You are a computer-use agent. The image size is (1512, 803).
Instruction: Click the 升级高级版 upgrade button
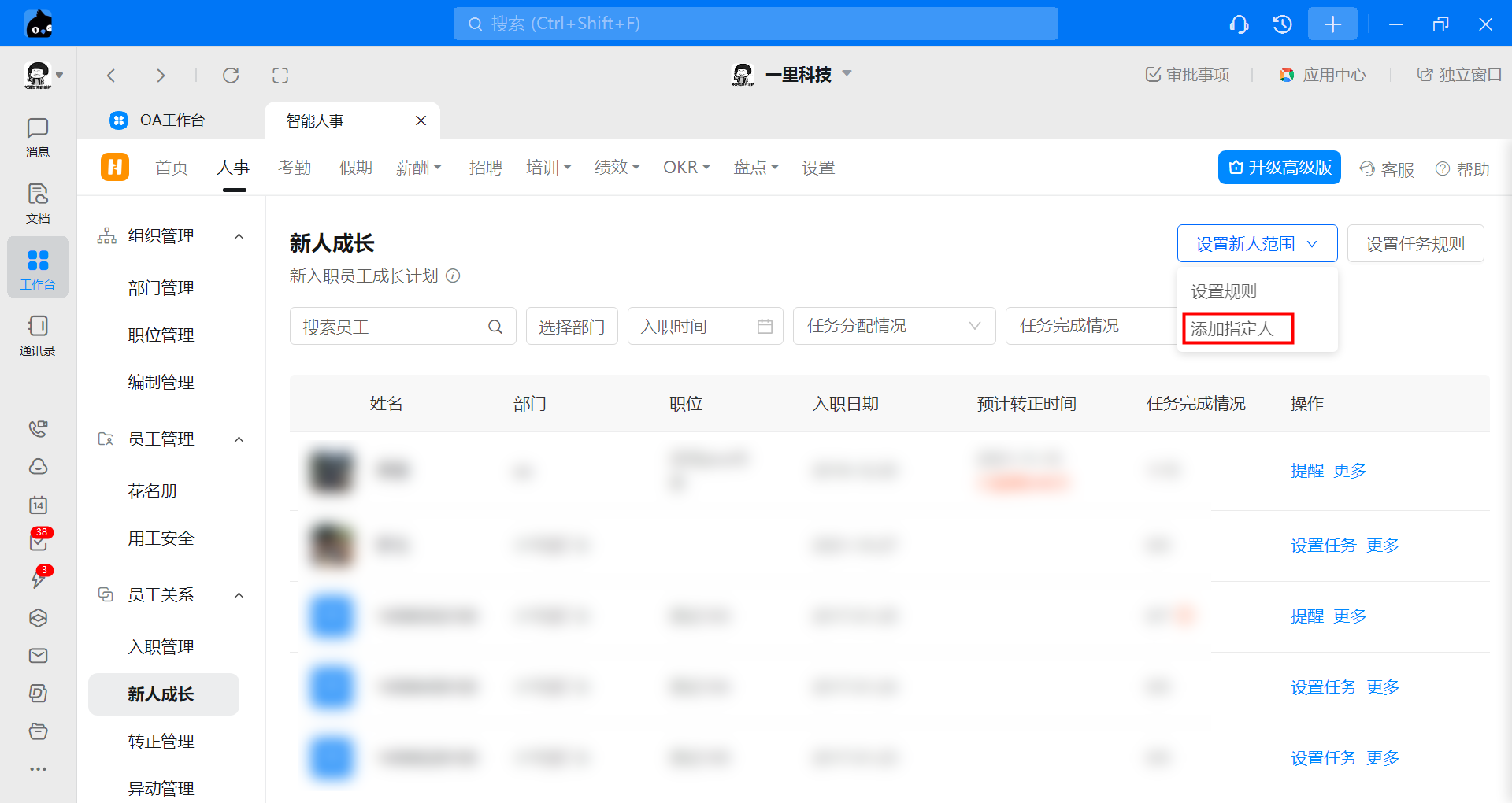click(x=1279, y=168)
